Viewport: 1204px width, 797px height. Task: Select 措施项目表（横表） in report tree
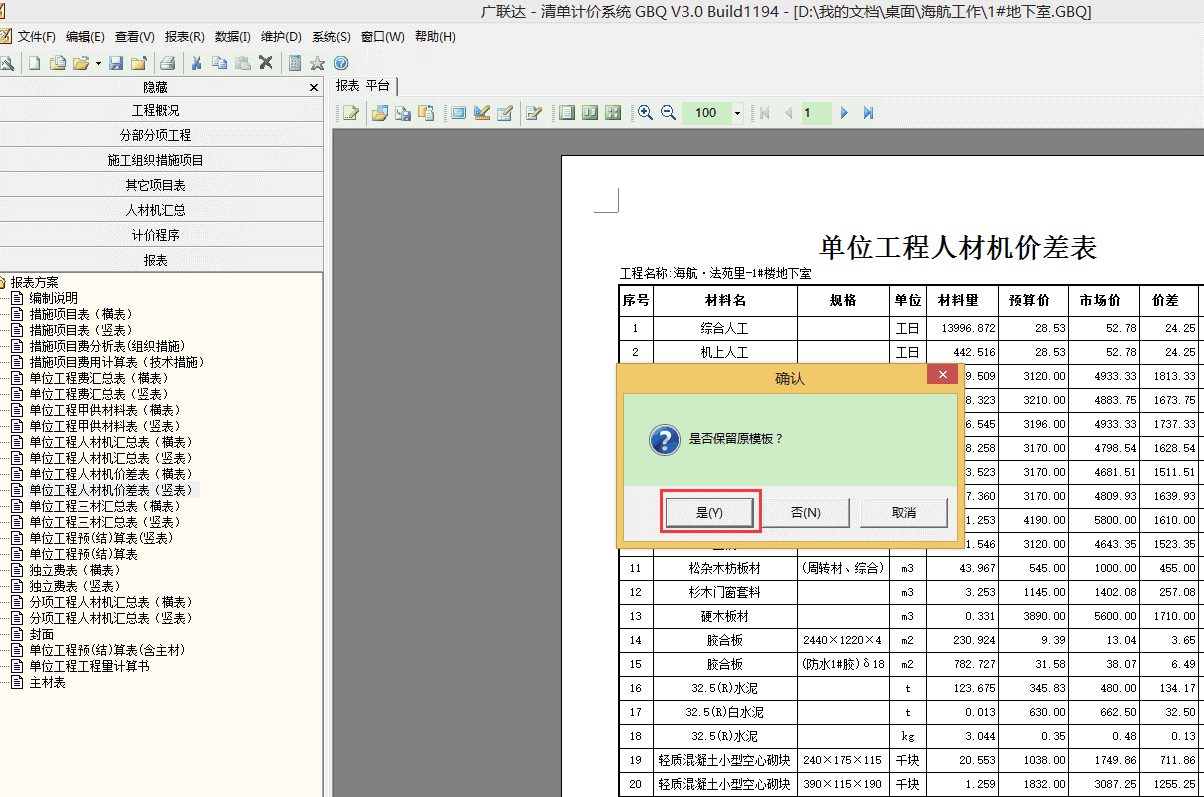(x=82, y=314)
